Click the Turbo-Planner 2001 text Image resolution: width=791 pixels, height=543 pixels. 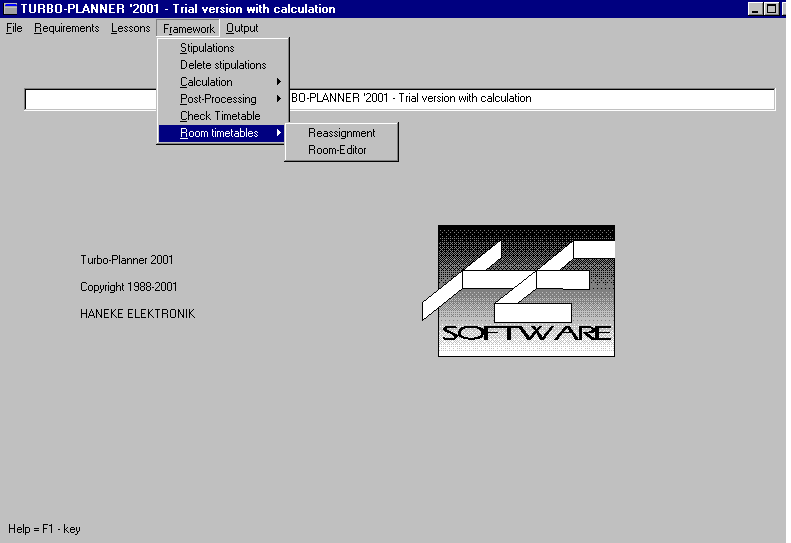(127, 260)
